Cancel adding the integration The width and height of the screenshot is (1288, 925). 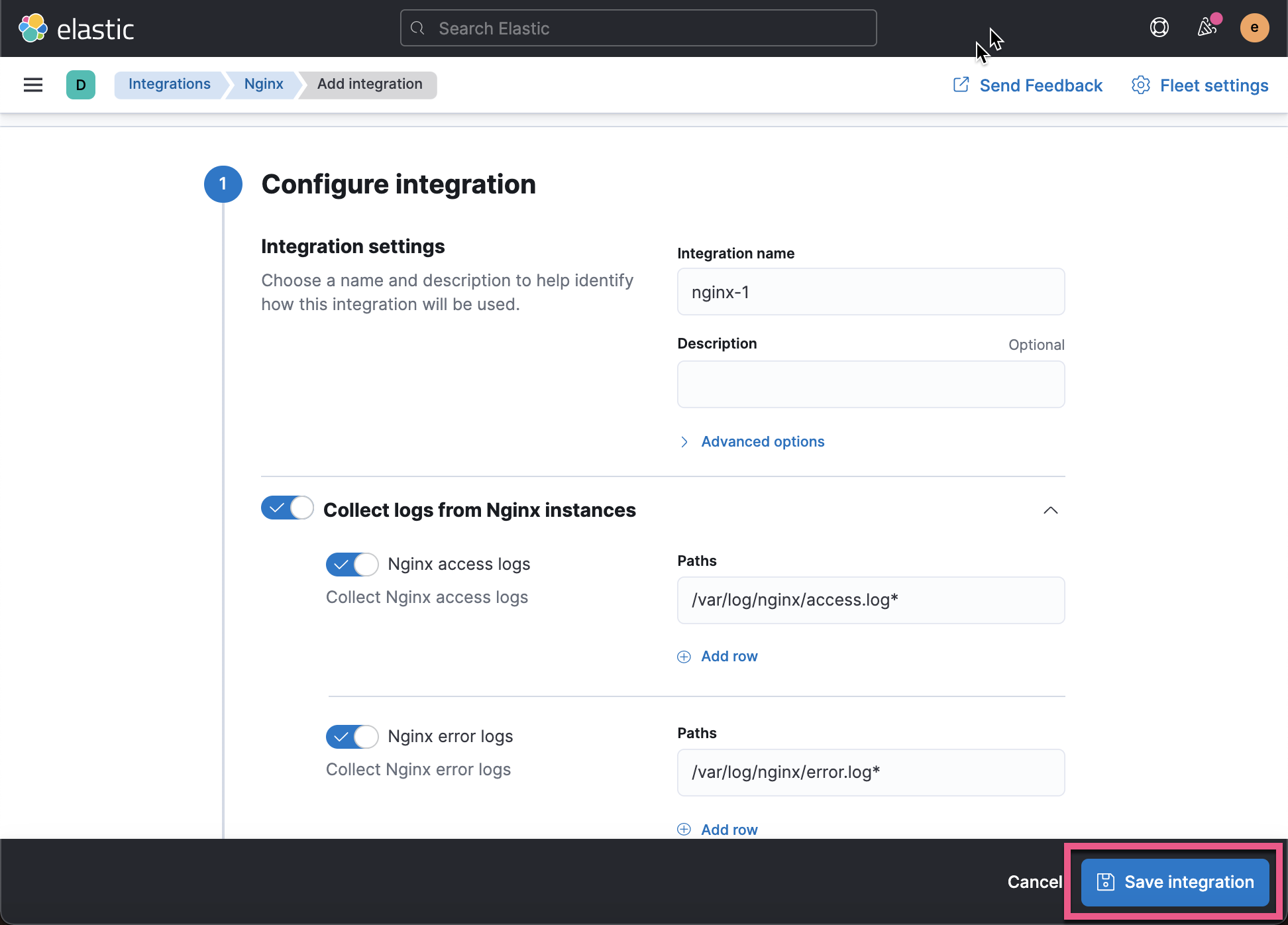tap(1034, 882)
